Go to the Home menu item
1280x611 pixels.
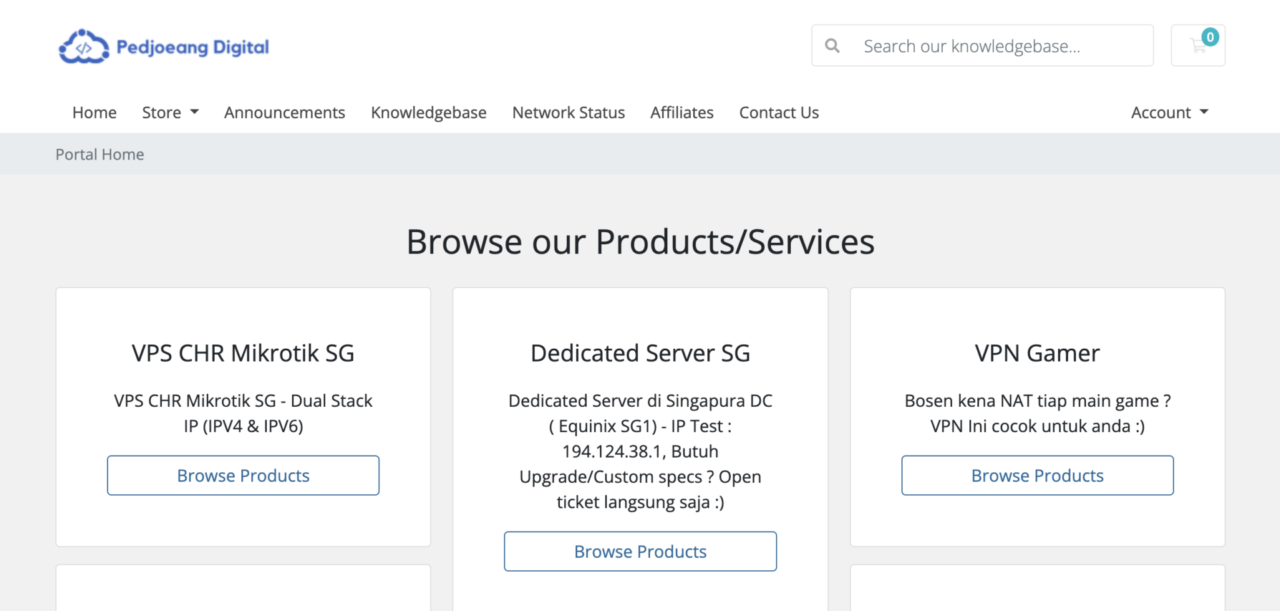(94, 113)
